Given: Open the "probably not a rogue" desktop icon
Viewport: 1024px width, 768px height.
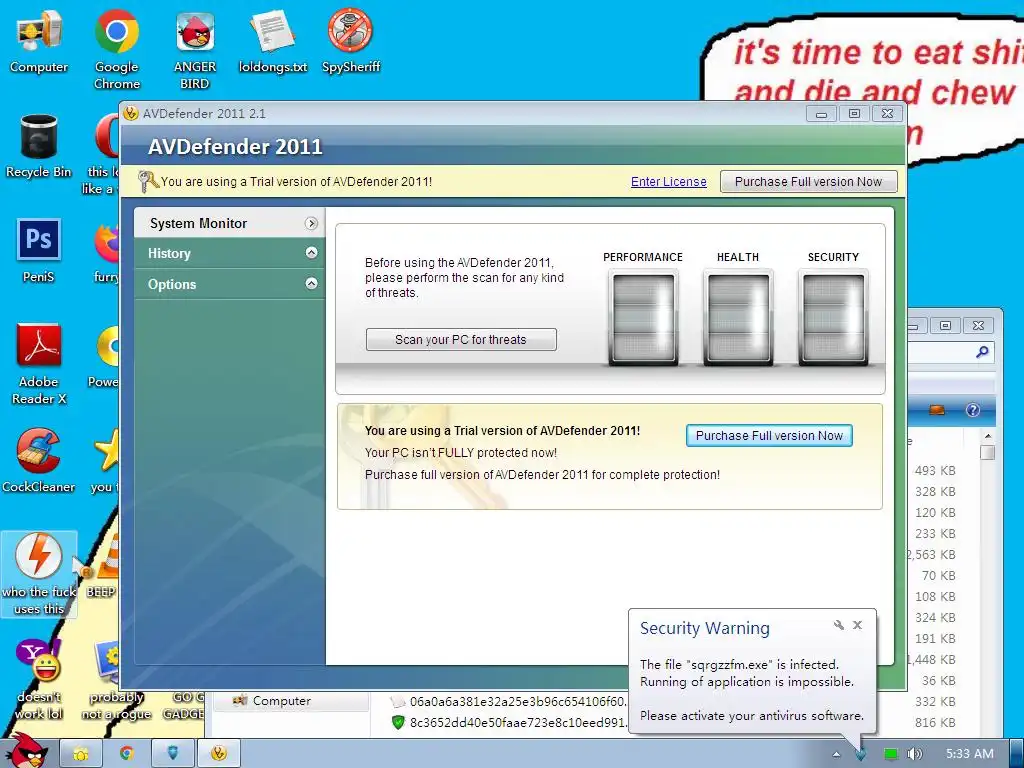Looking at the screenshot, I should pos(116,679).
